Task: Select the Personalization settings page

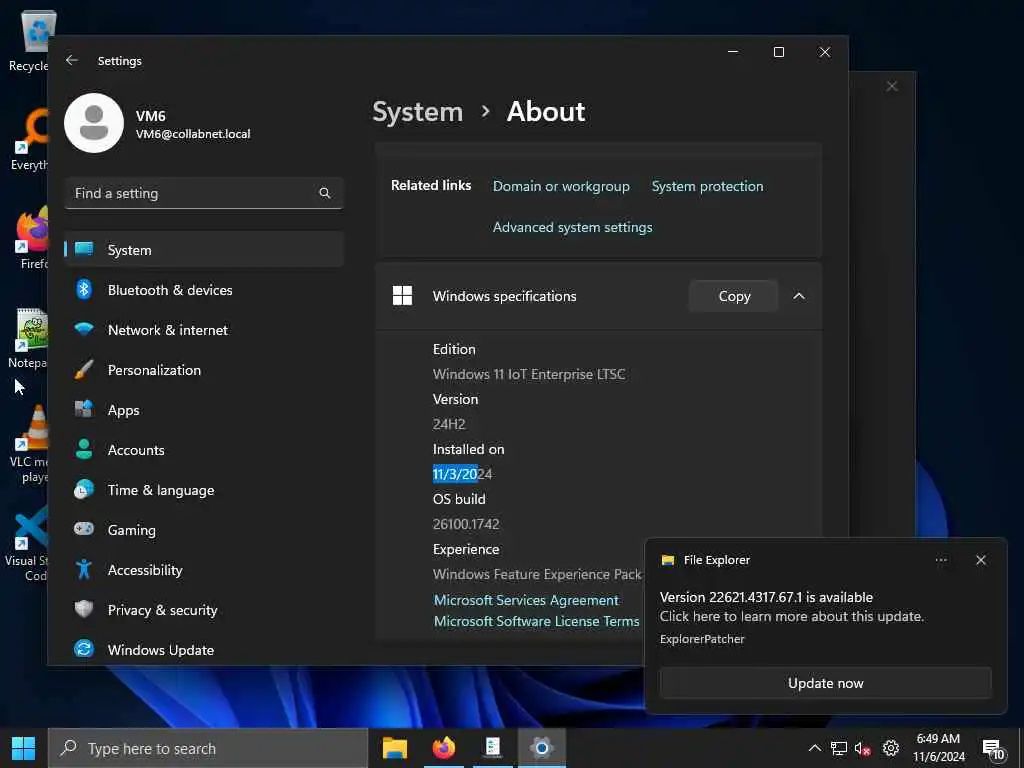Action: coord(204,370)
